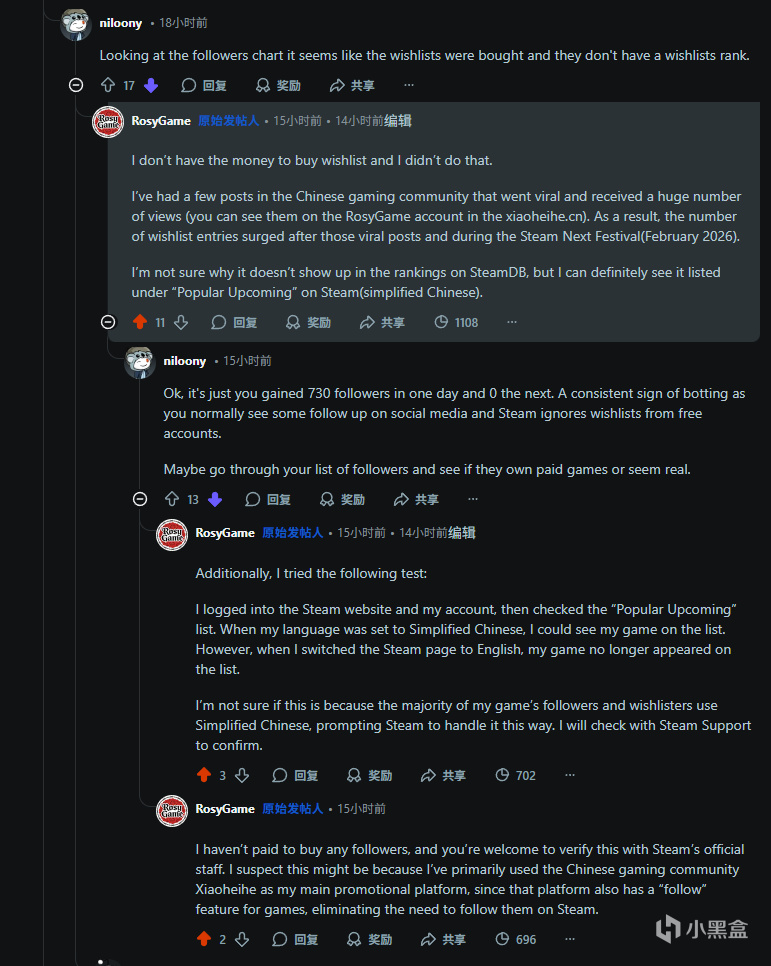Viewport: 771px width, 966px height.
Task: Reply to niloony's top comment
Action: click(204, 86)
